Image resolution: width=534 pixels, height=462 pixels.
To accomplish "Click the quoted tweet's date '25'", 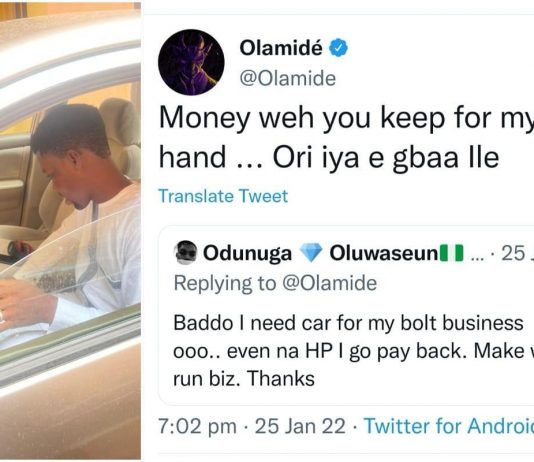I will click(513, 253).
